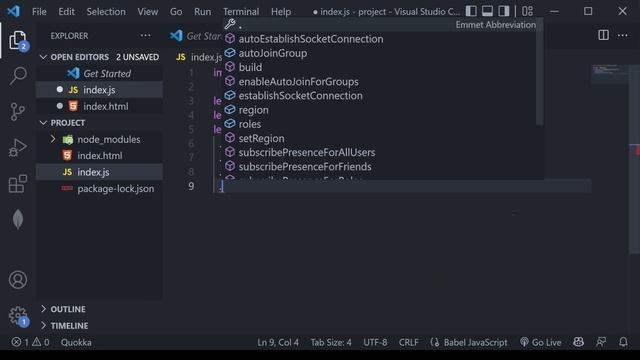Open package-lock.json file
Image resolution: width=640 pixels, height=360 pixels.
[100, 189]
